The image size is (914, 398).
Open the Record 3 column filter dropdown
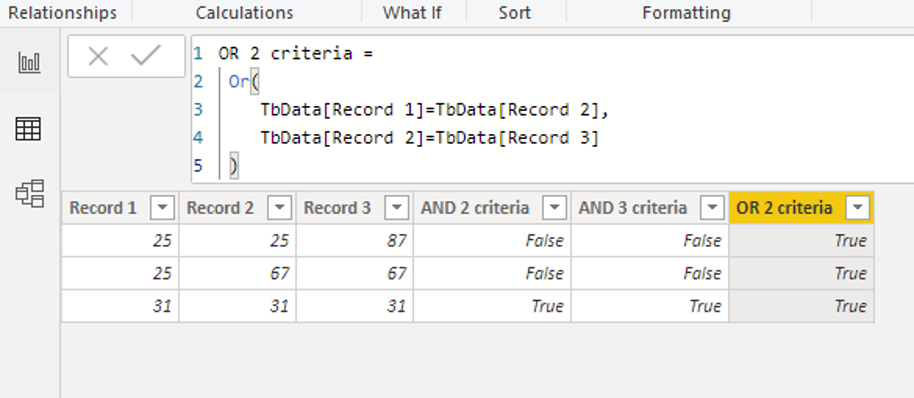(x=397, y=207)
